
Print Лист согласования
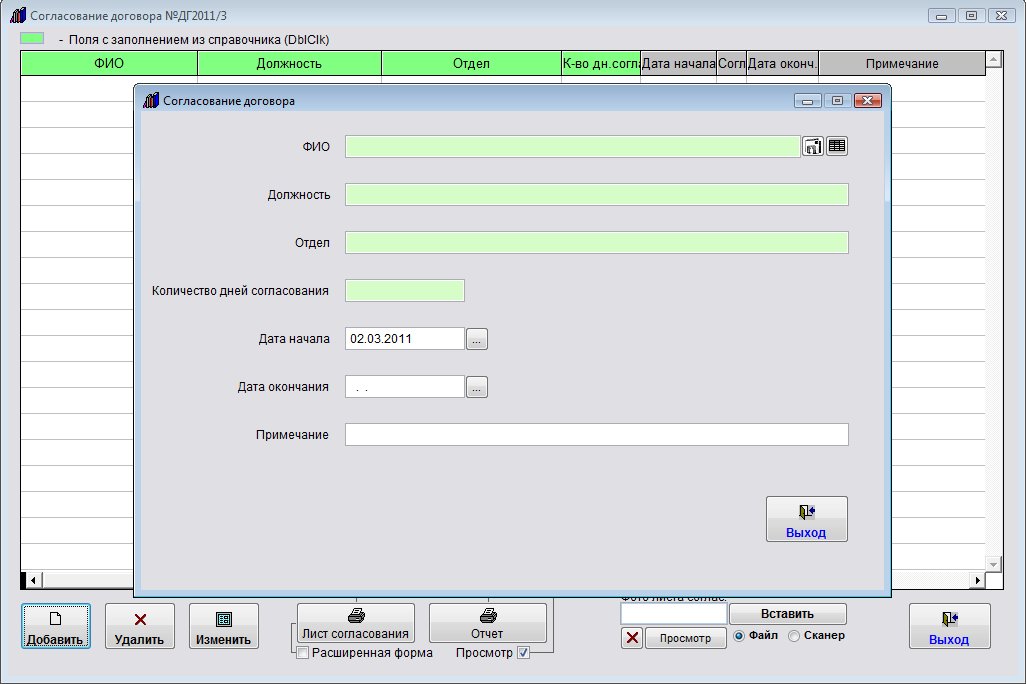coord(356,623)
